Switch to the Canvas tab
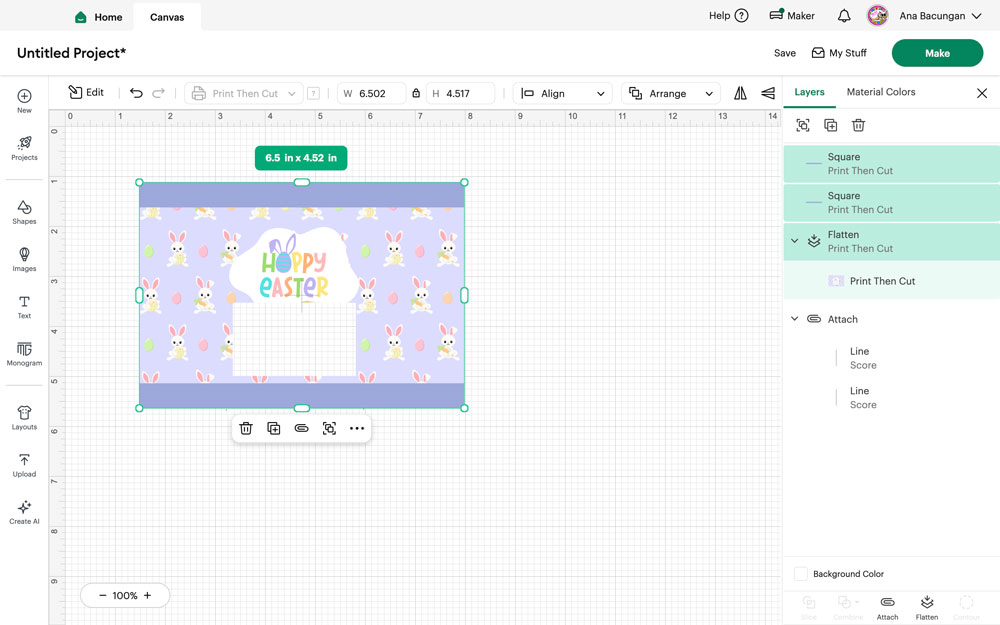 [x=167, y=17]
